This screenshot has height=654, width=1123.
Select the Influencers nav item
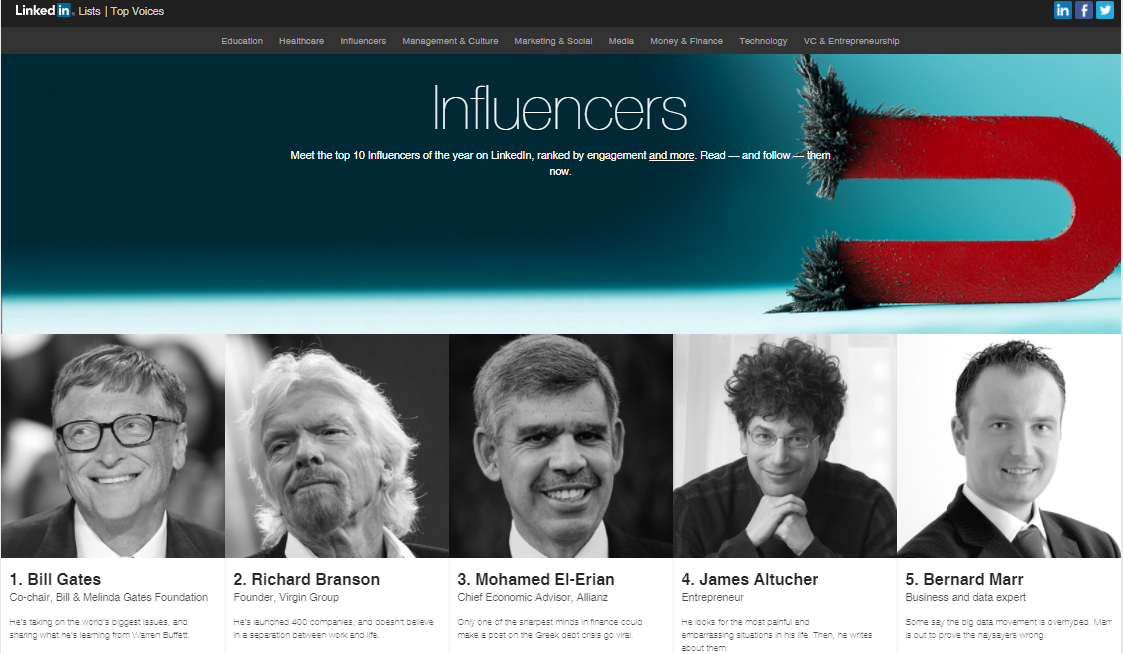(x=363, y=41)
